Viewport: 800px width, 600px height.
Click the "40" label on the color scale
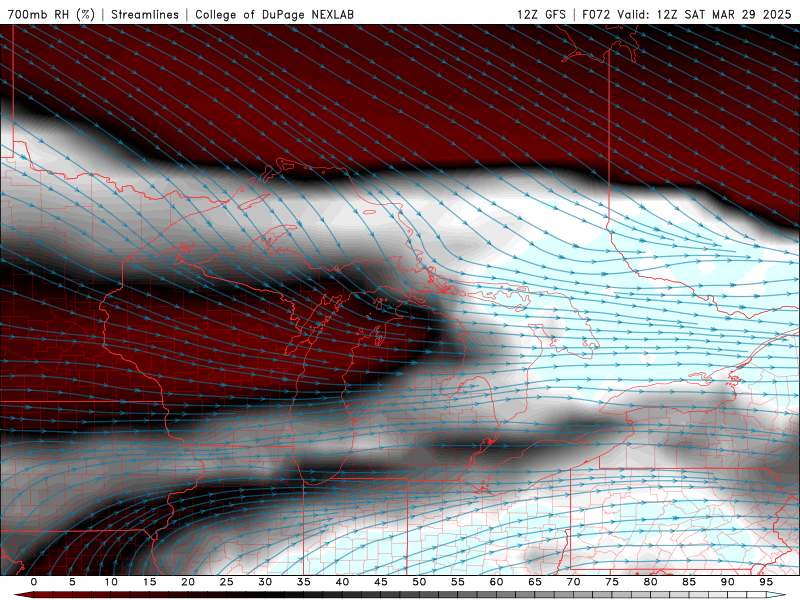pos(342,582)
